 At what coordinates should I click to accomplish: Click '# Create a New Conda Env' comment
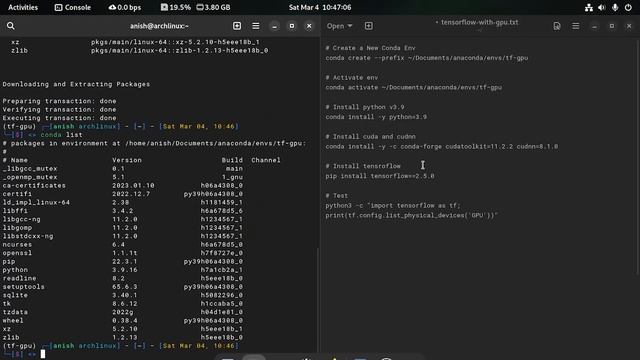coord(370,48)
